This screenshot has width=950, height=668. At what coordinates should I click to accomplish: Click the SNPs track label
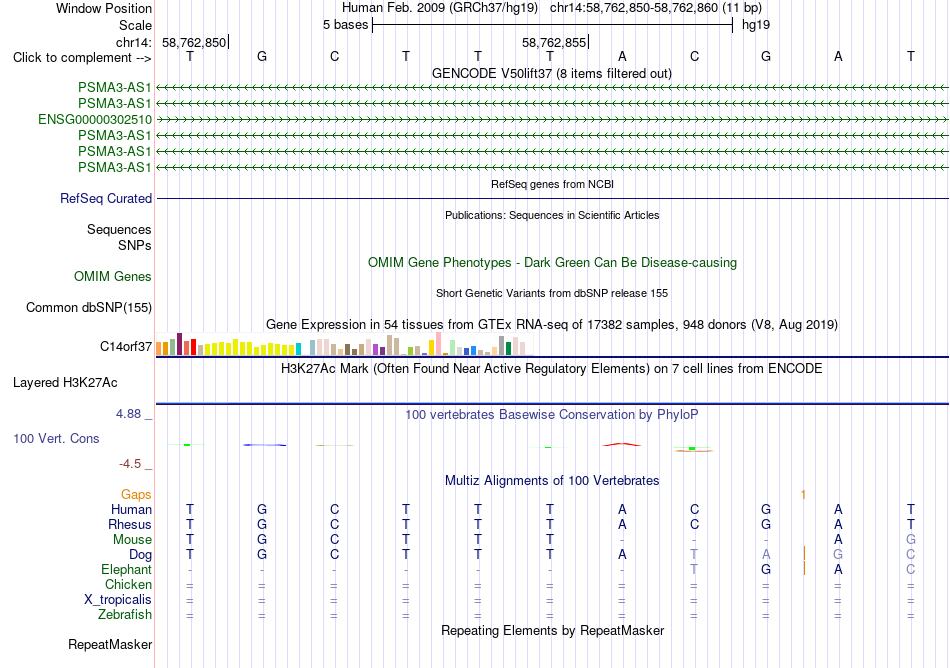click(x=135, y=245)
